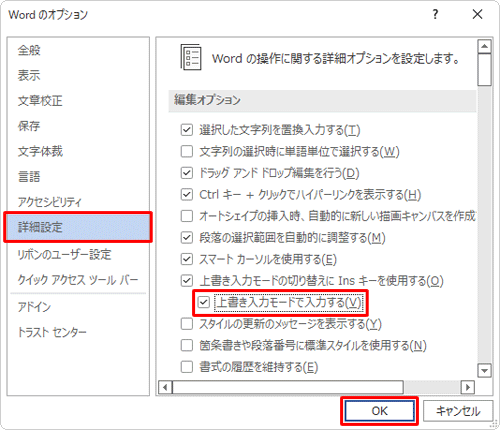Click the advanced options list icon

click(191, 57)
